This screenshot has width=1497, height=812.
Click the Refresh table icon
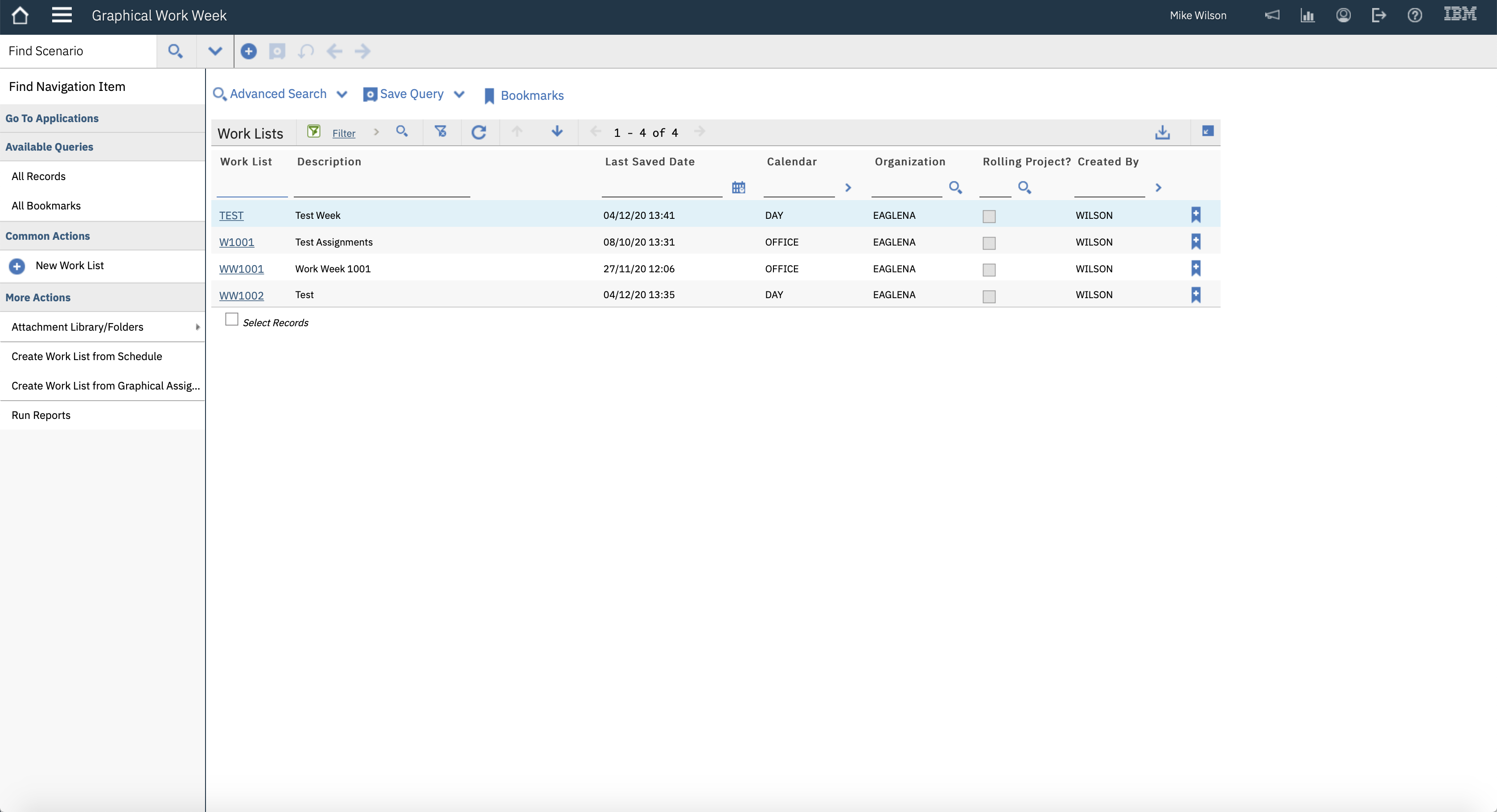[478, 132]
